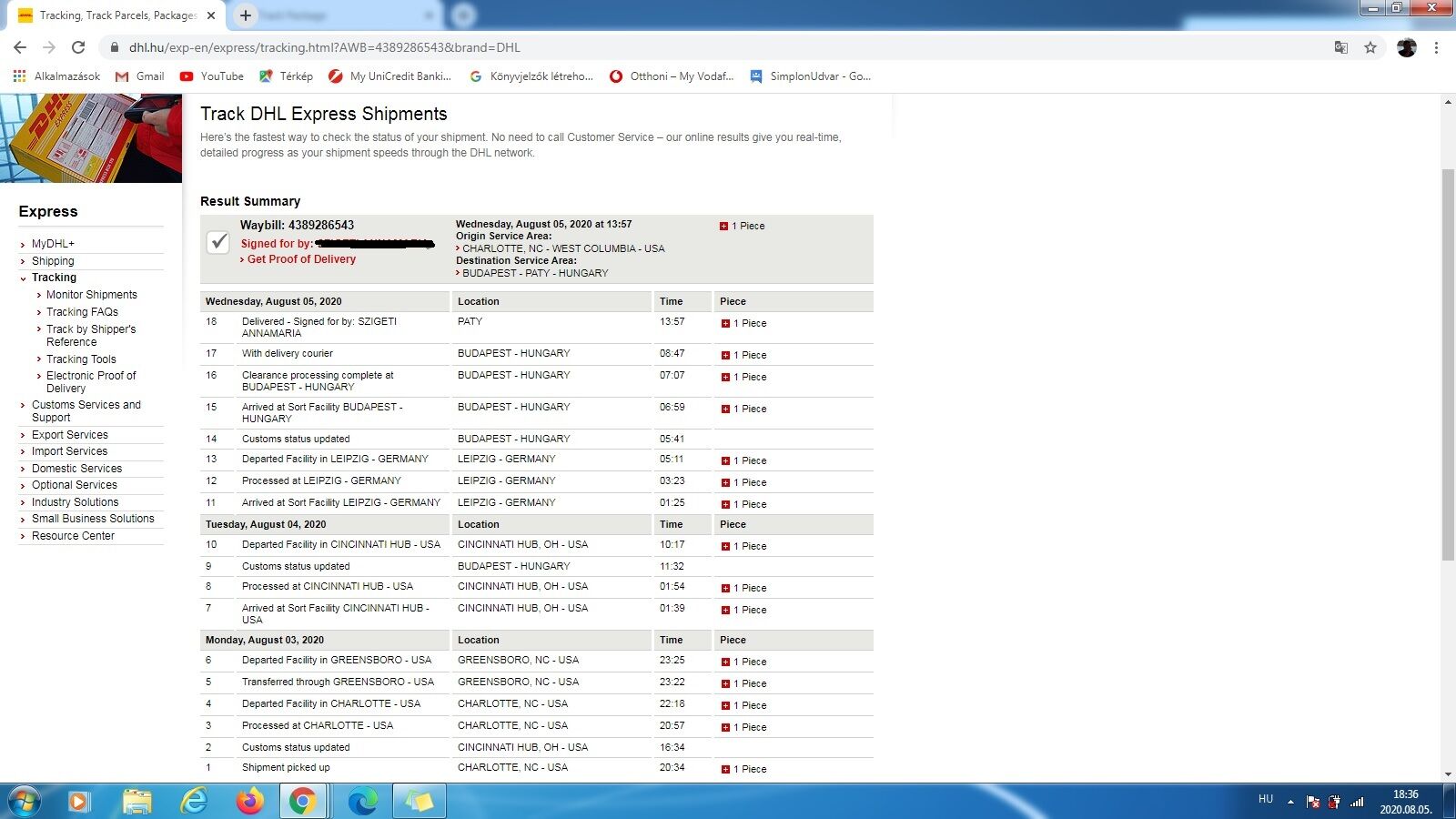Open the media player taskbar icon
Image resolution: width=1456 pixels, height=819 pixels.
(x=79, y=801)
